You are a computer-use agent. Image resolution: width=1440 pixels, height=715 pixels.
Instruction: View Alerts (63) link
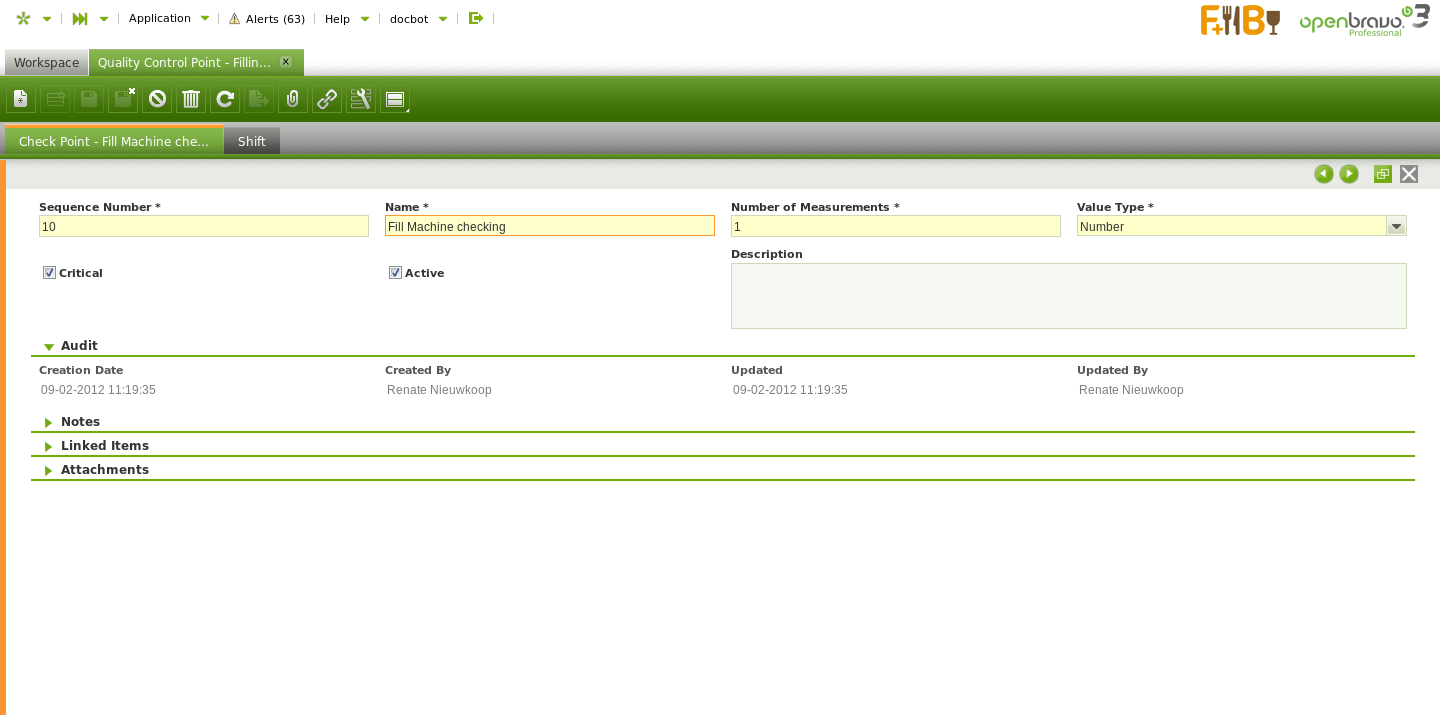pos(267,19)
